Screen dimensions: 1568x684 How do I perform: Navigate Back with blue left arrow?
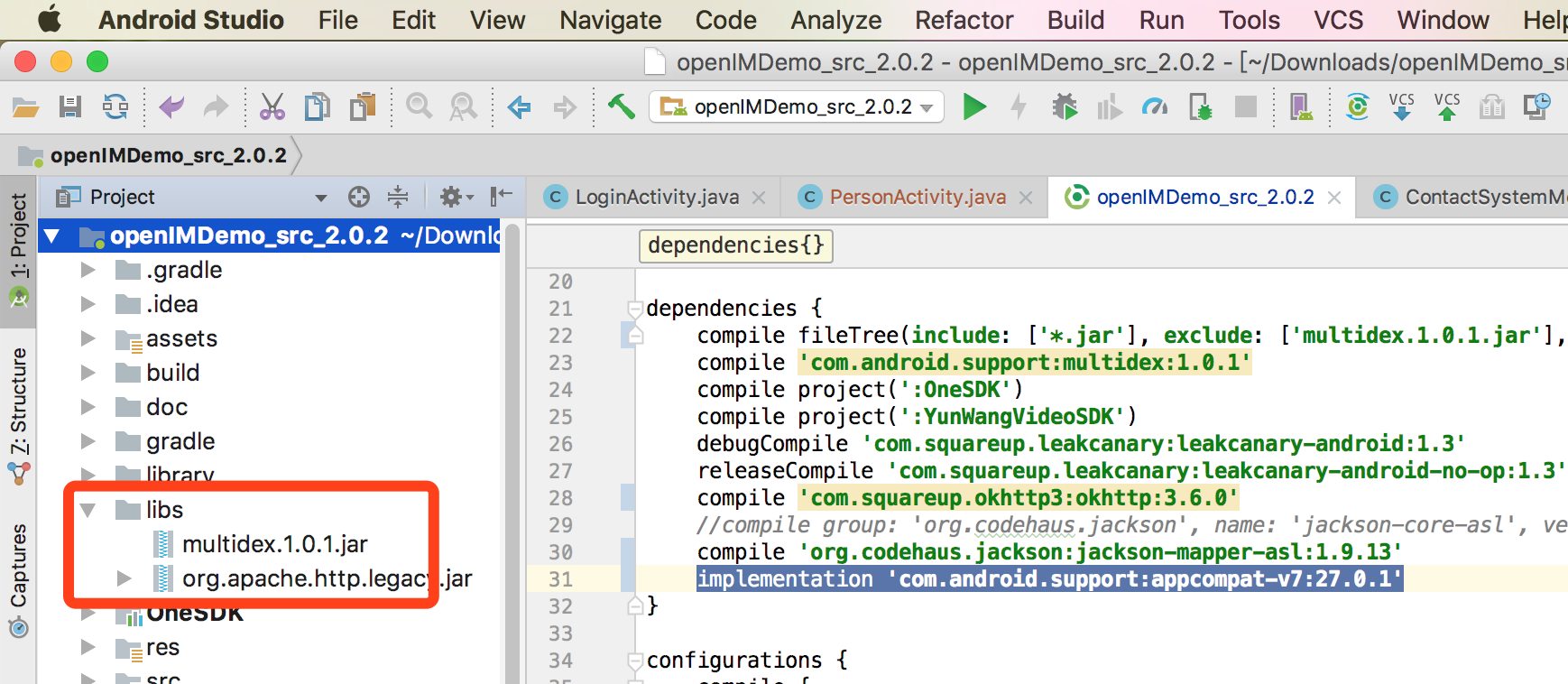click(x=519, y=108)
